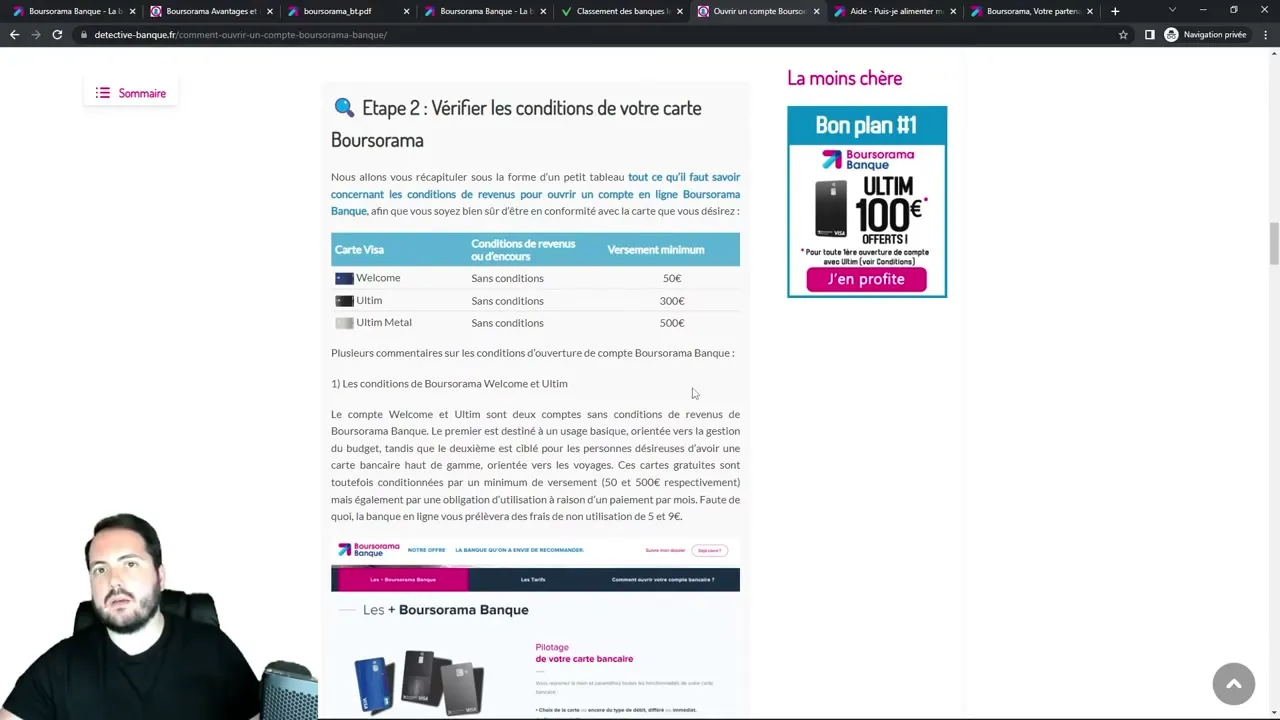Close the Boursorama Avantages tab
The width and height of the screenshot is (1280, 720).
[269, 11]
